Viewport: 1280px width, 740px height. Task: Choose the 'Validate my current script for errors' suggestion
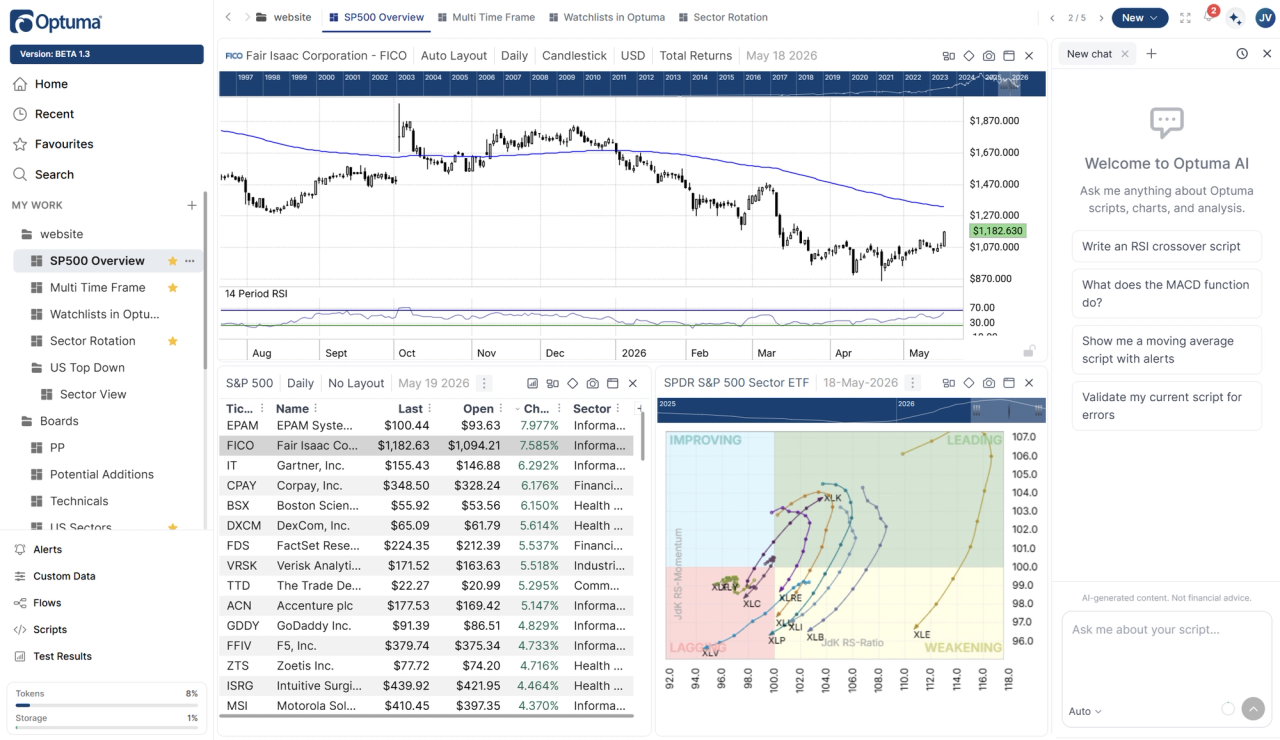(x=1166, y=406)
